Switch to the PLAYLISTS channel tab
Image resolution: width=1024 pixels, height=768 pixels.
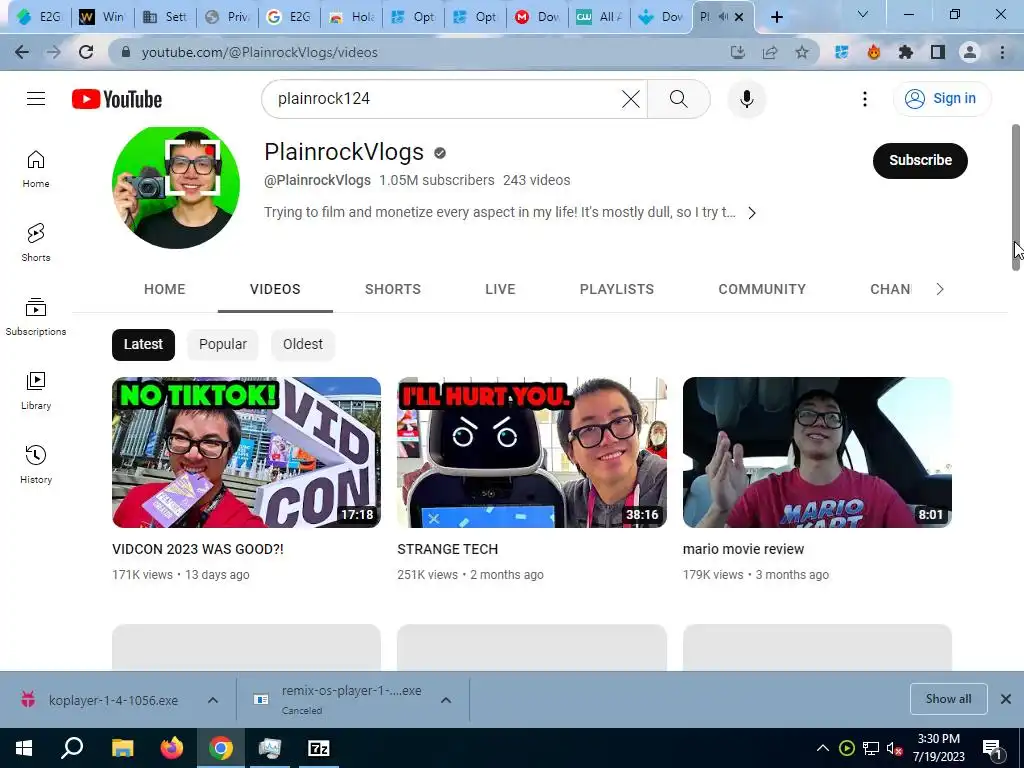click(x=616, y=289)
